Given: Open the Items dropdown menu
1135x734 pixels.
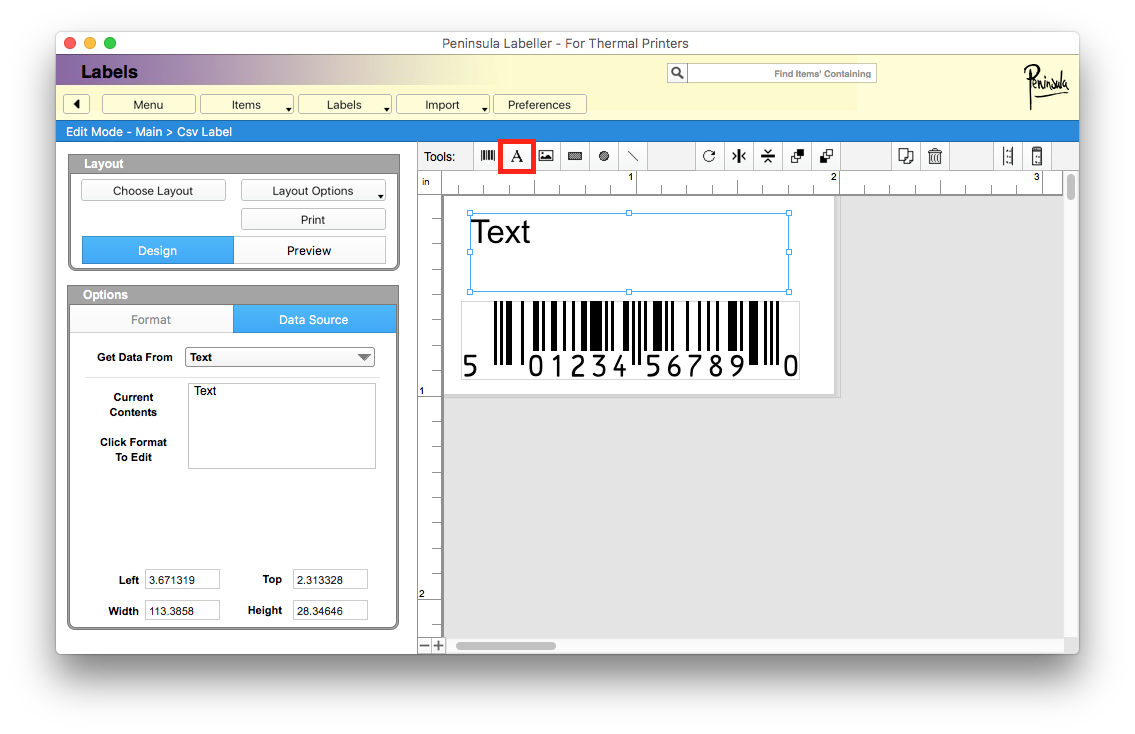Looking at the screenshot, I should tap(247, 104).
